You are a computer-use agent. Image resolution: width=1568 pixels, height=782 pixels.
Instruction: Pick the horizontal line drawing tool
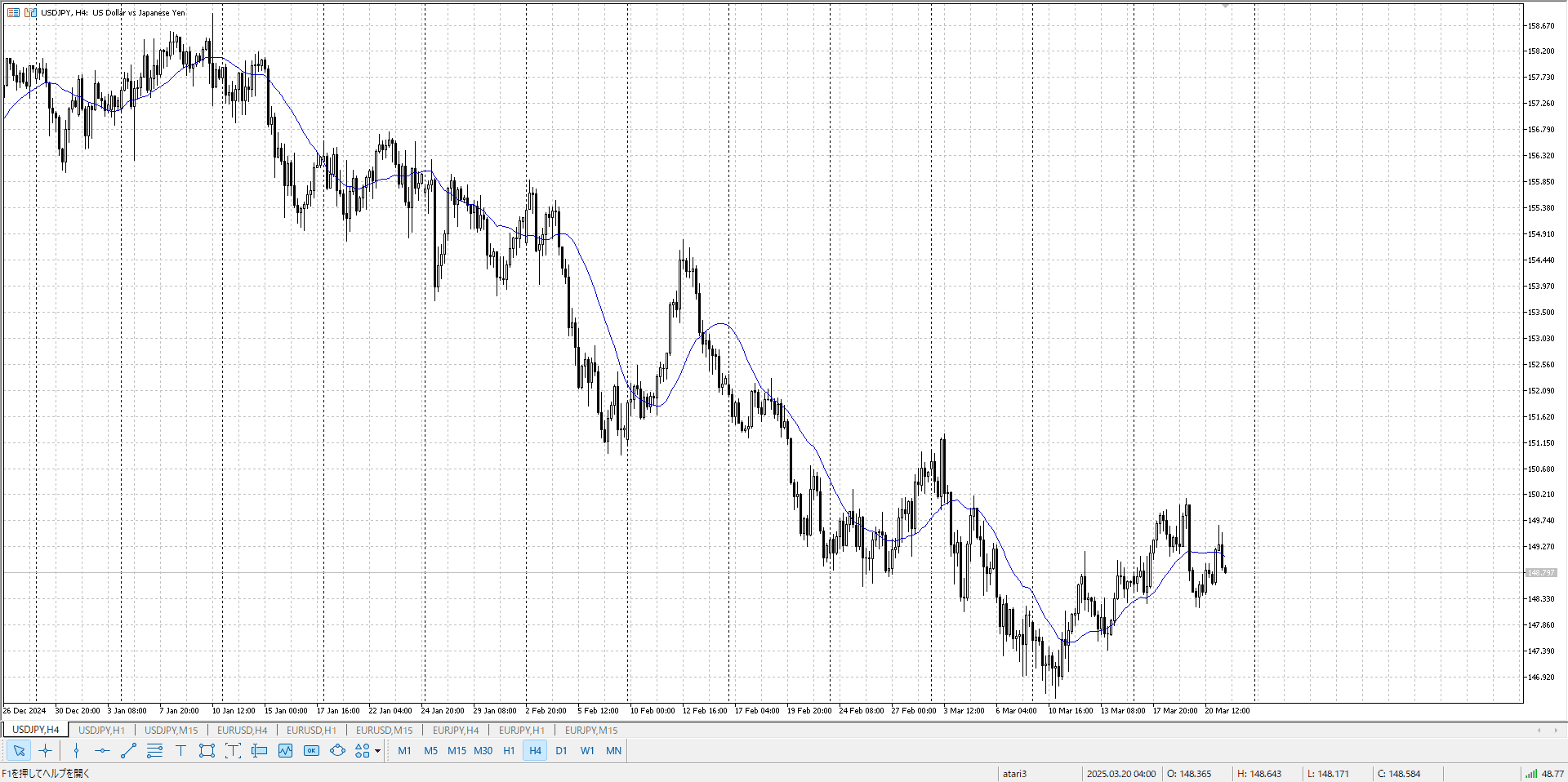pyautogui.click(x=102, y=751)
